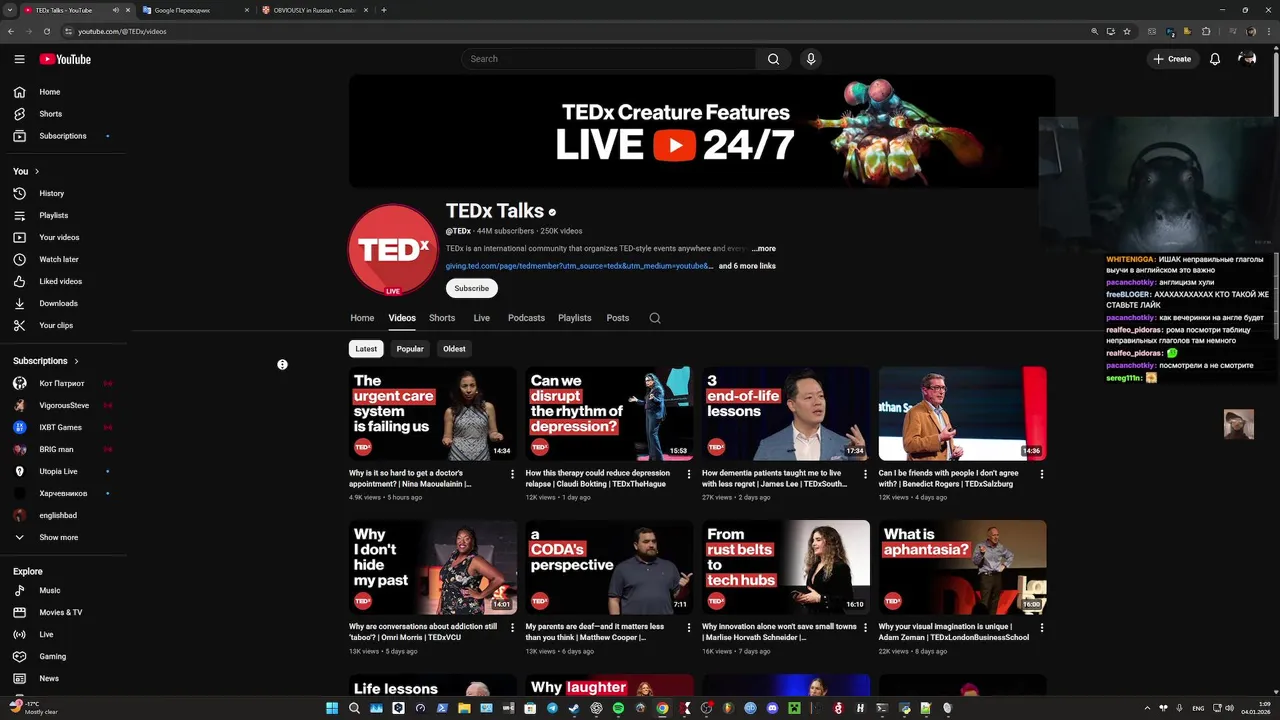Open 'What is aphantasia?' video thumbnail
Image resolution: width=1280 pixels, height=720 pixels.
[x=963, y=568]
